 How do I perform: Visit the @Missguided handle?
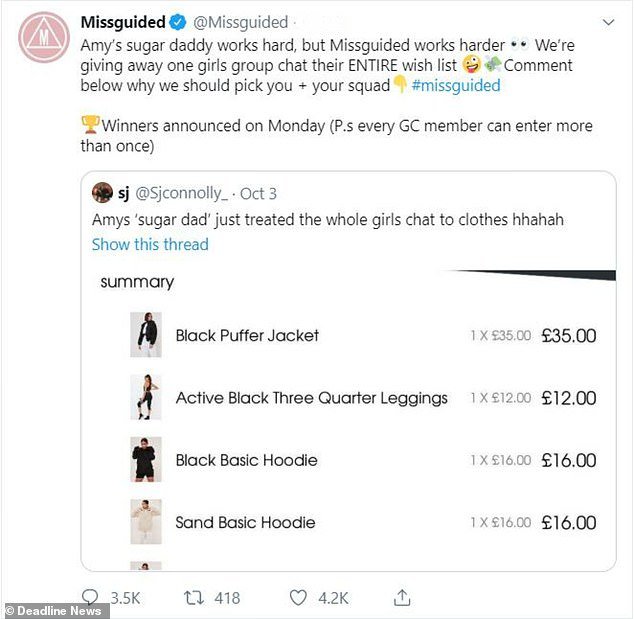pyautogui.click(x=241, y=22)
